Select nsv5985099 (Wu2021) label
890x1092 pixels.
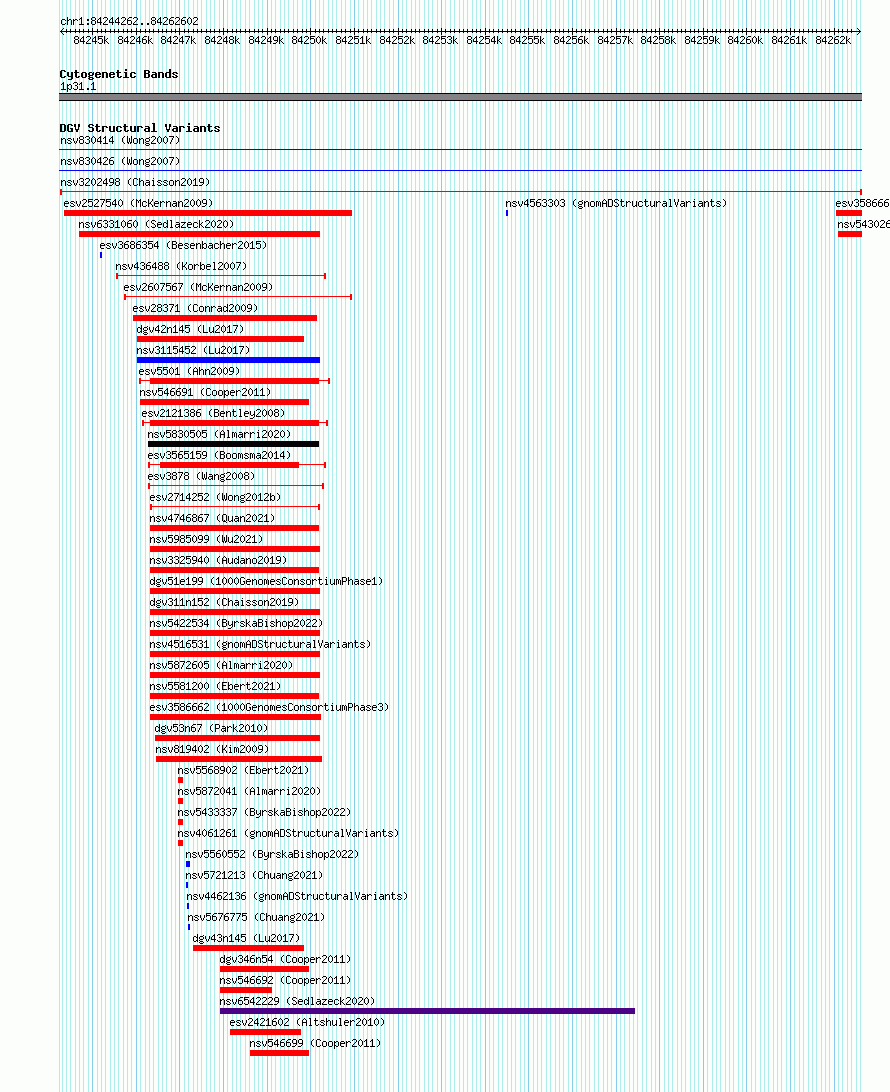(206, 539)
